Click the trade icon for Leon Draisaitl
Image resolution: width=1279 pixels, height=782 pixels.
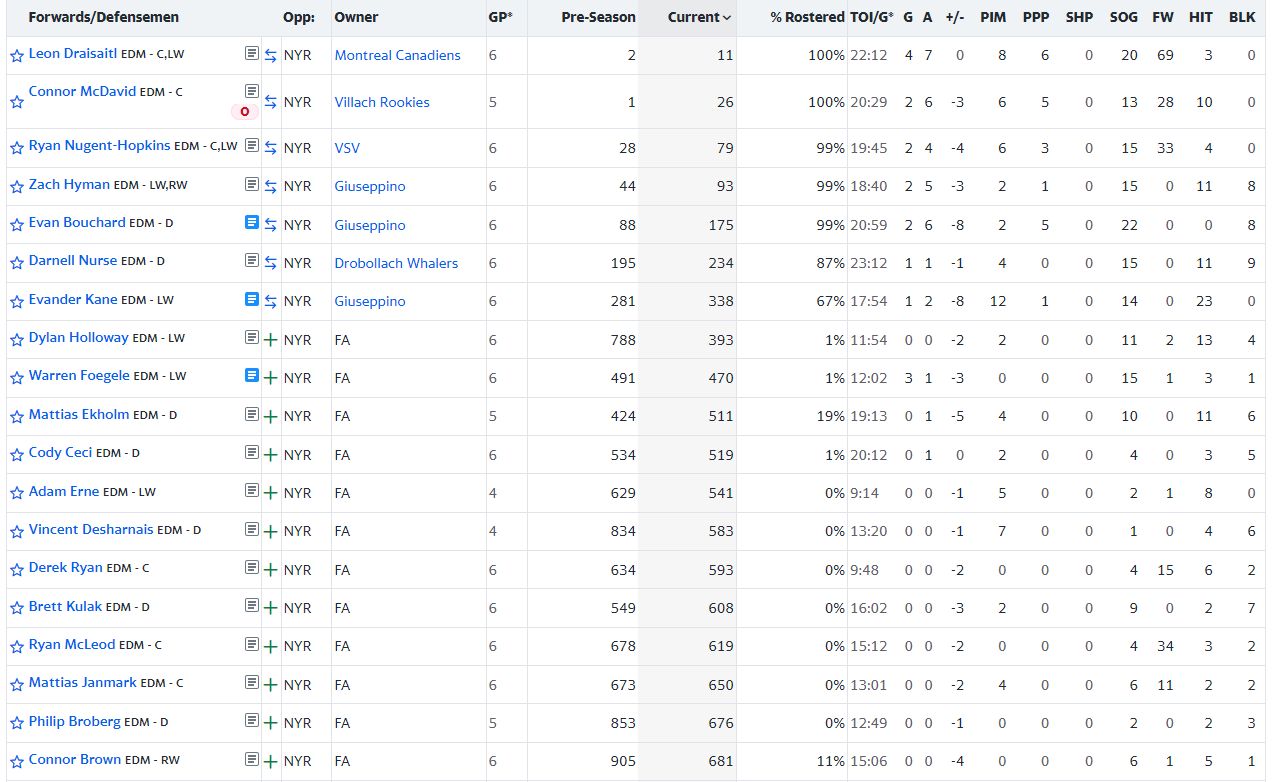tap(270, 56)
